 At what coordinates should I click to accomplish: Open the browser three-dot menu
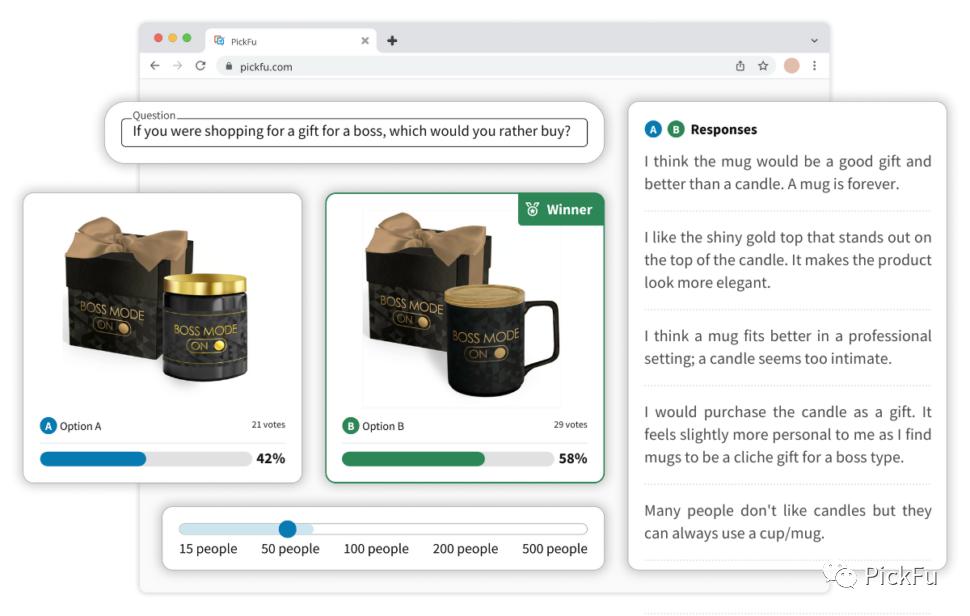click(x=814, y=66)
